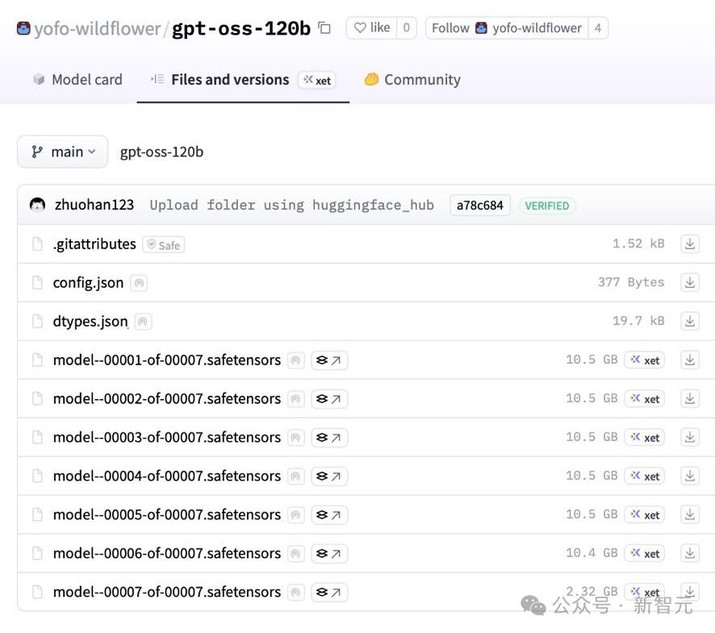Open commit a78c684
The image size is (715, 633).
click(480, 205)
